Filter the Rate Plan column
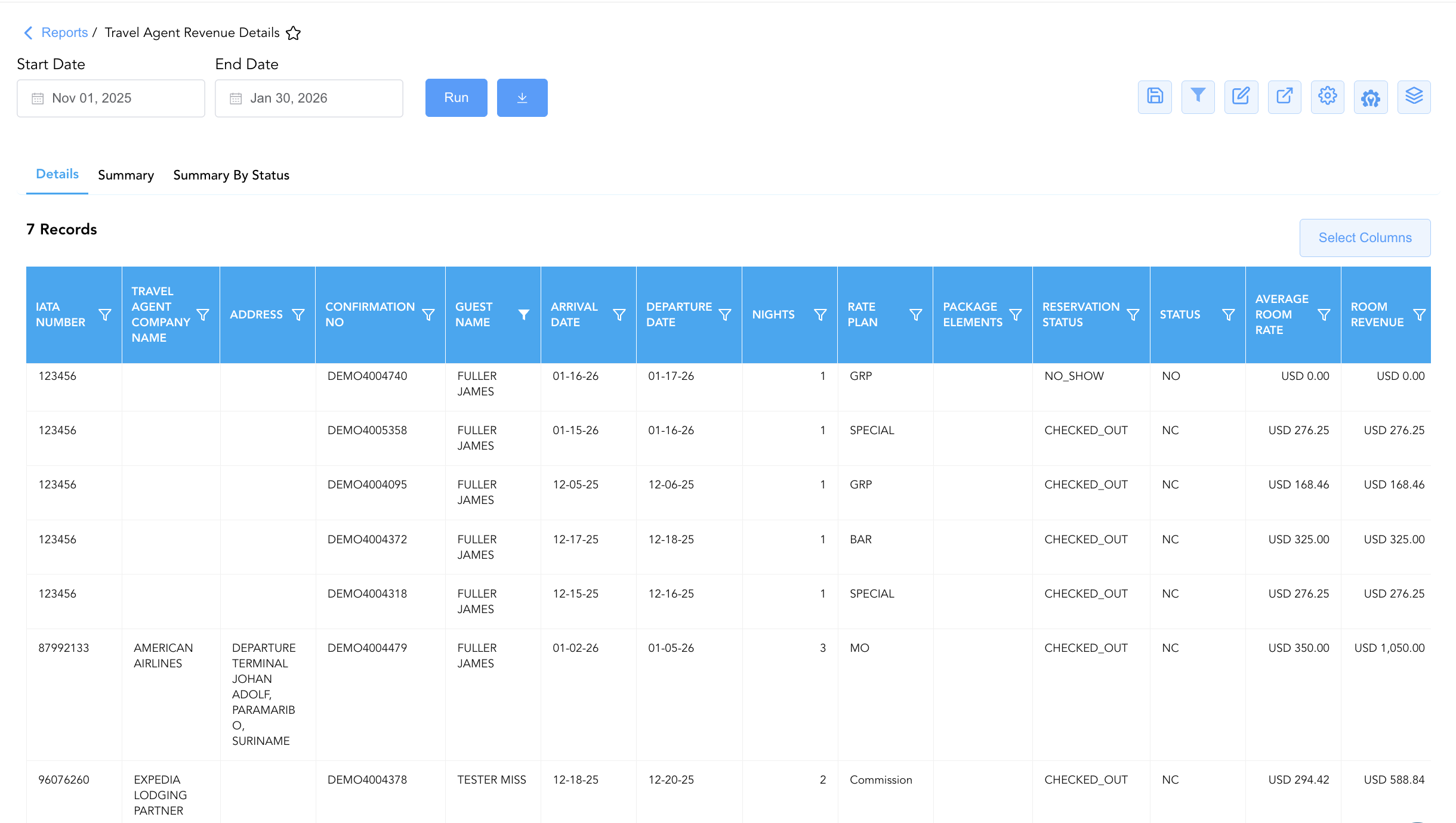 916,314
